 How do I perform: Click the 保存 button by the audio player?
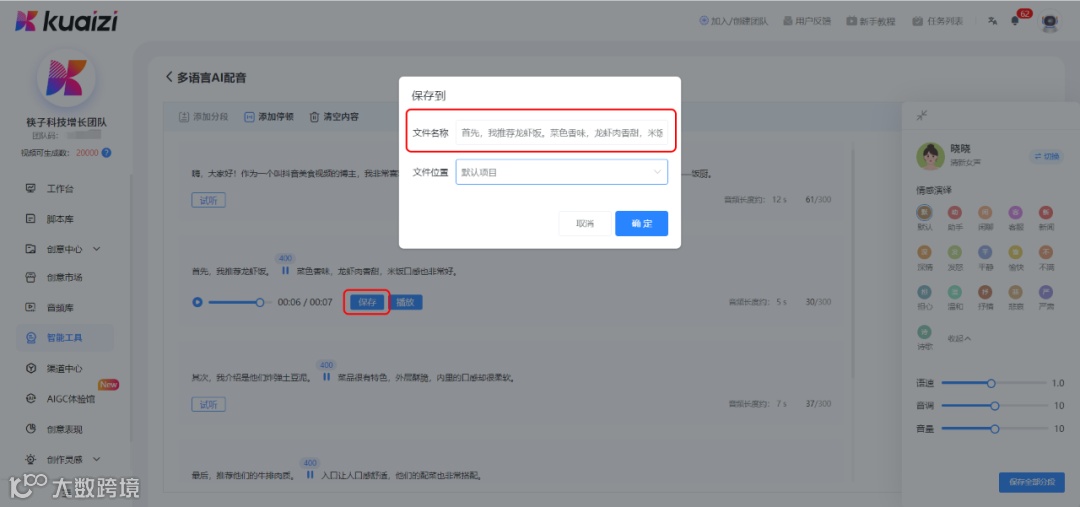point(367,302)
